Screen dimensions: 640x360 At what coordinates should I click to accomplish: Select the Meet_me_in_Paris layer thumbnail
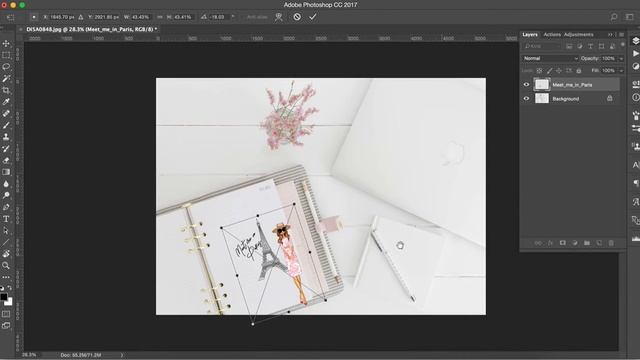pyautogui.click(x=542, y=84)
